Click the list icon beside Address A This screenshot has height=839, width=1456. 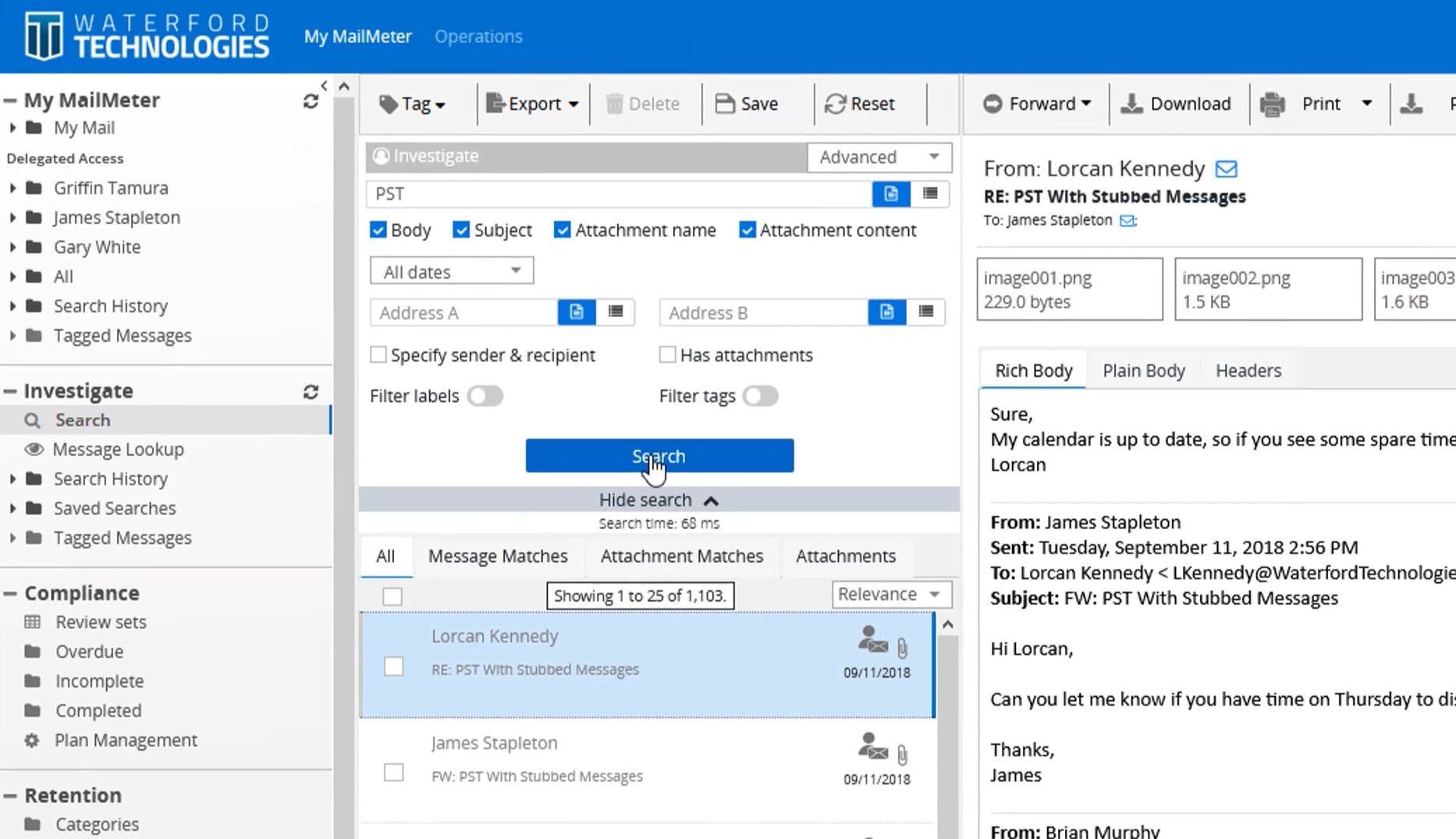click(616, 312)
